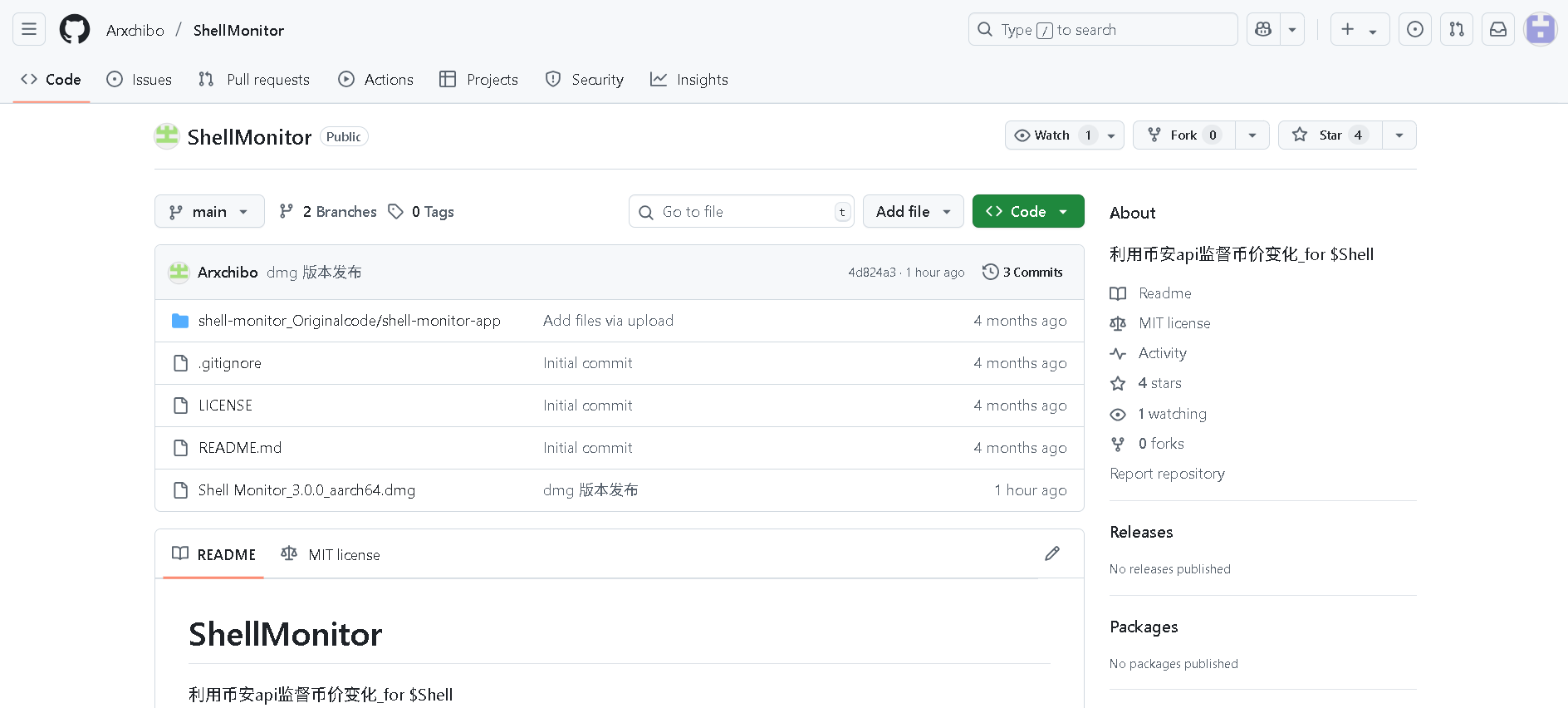Viewport: 1568px width, 708px height.
Task: Select the README tab in file viewer
Action: tap(214, 554)
